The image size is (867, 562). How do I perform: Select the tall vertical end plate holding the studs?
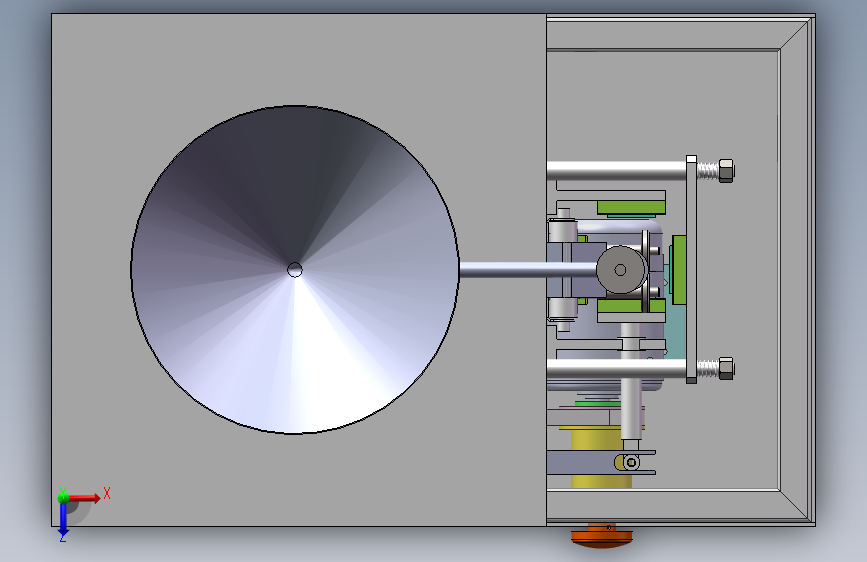(x=691, y=269)
